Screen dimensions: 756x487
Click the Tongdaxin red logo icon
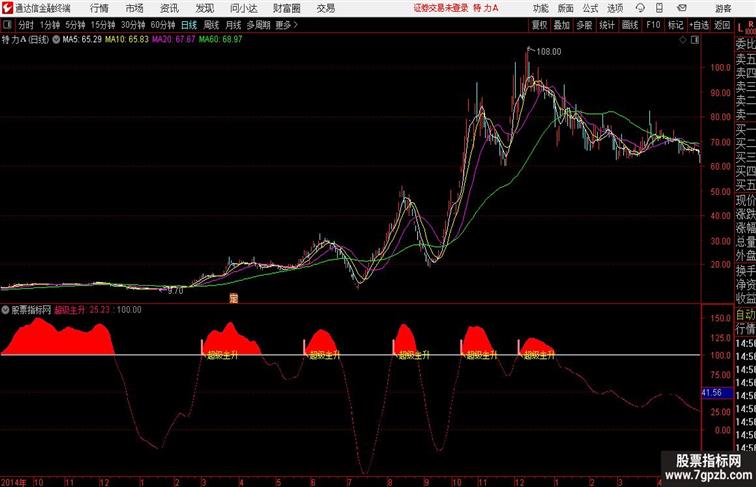click(7, 8)
